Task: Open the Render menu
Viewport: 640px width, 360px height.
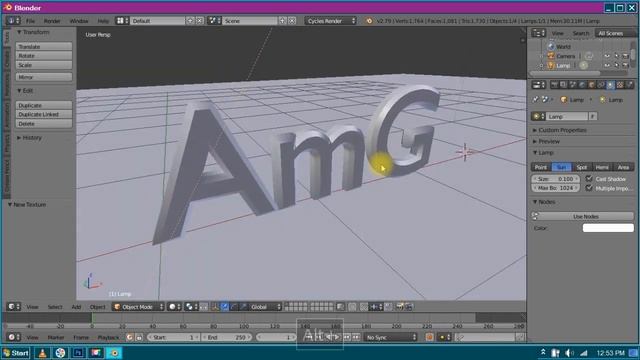Action: point(52,21)
